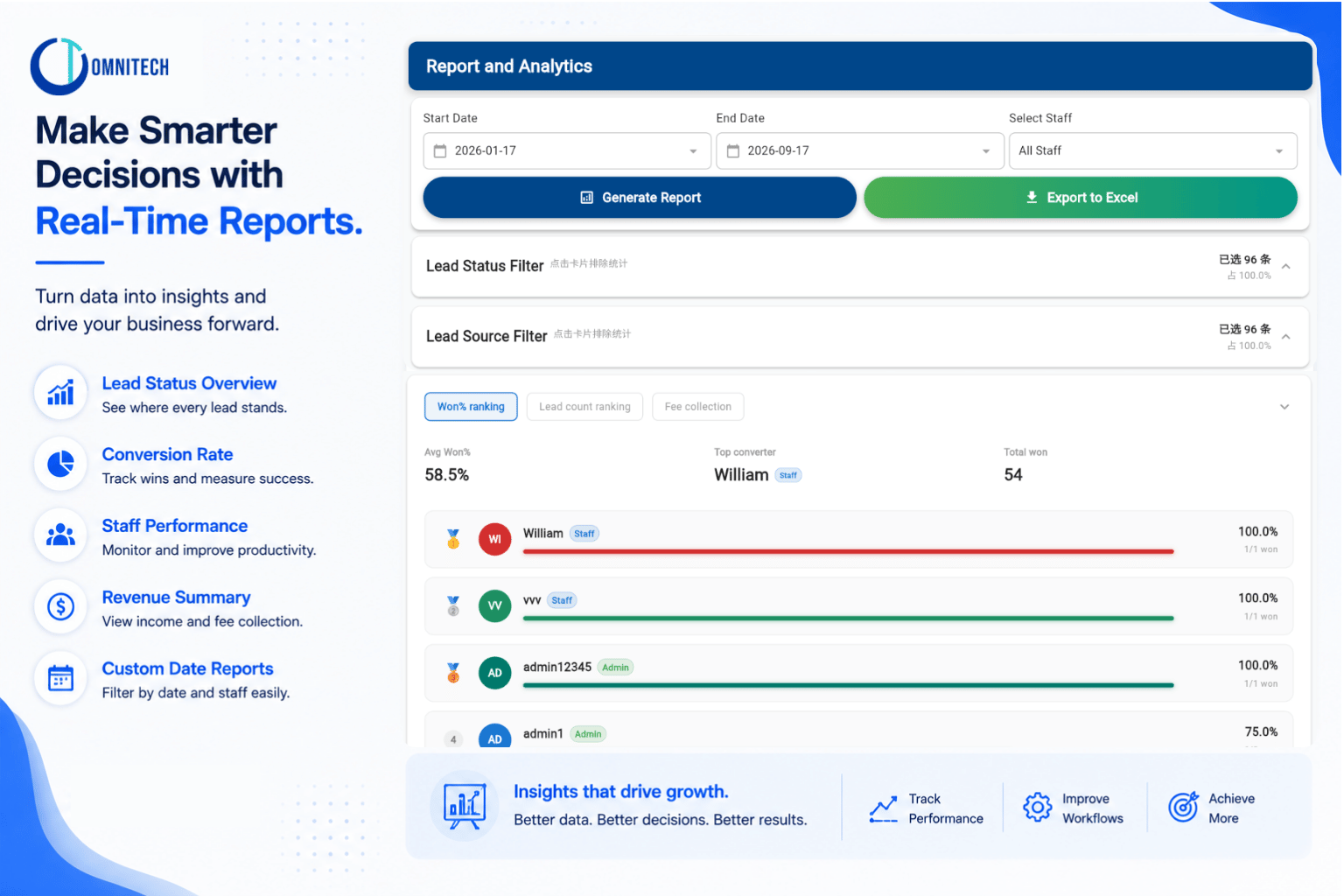Click the Insights presentation chart icon
1344x896 pixels.
click(x=465, y=806)
